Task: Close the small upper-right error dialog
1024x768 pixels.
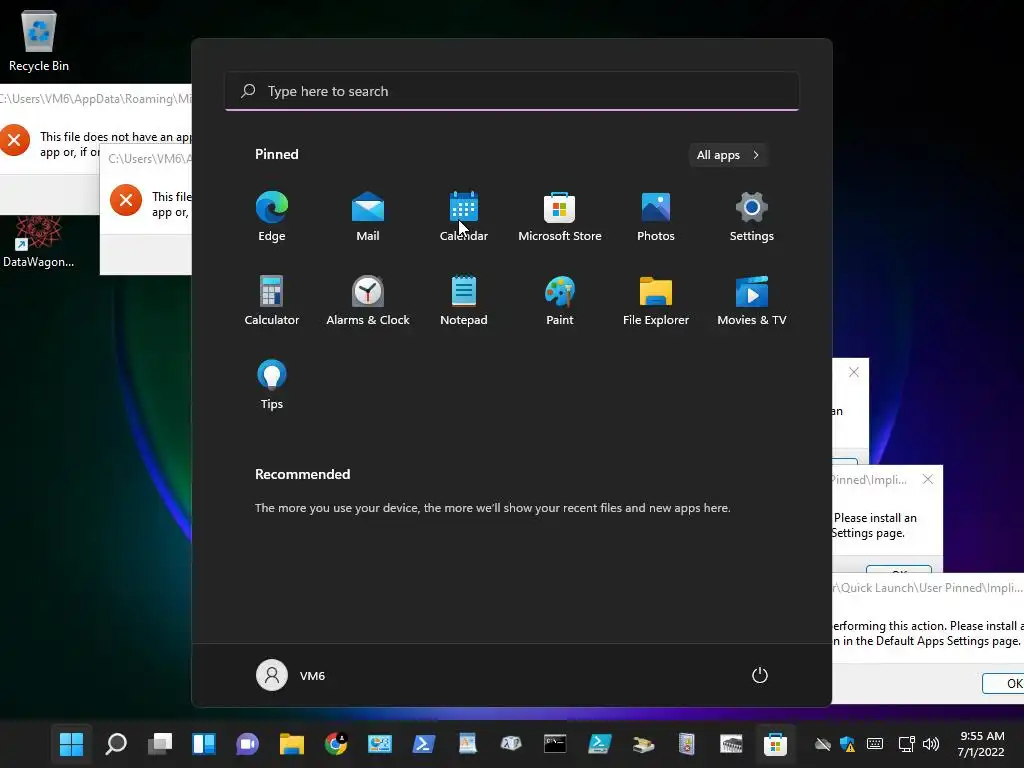Action: coord(854,372)
